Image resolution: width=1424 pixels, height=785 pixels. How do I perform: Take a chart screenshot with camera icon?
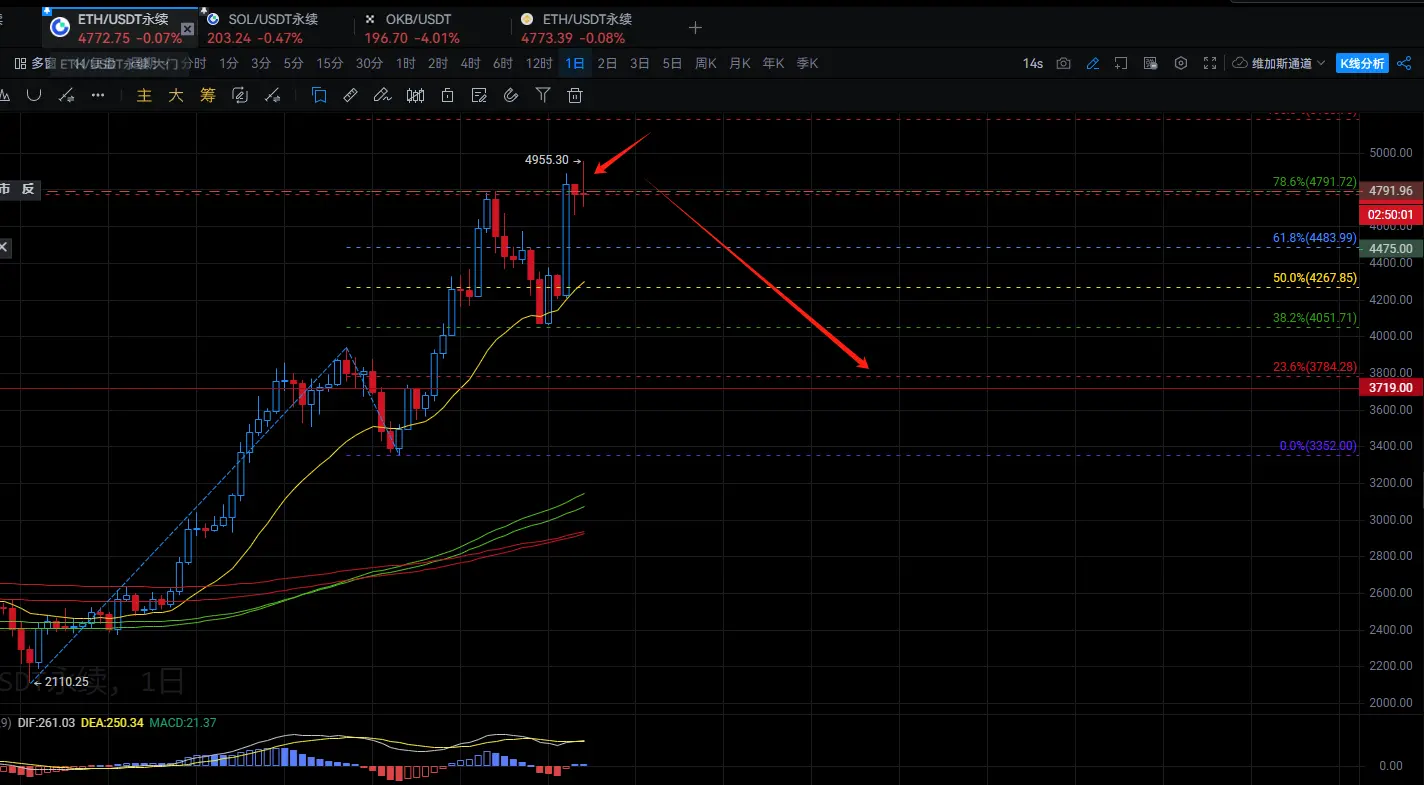pyautogui.click(x=1063, y=63)
